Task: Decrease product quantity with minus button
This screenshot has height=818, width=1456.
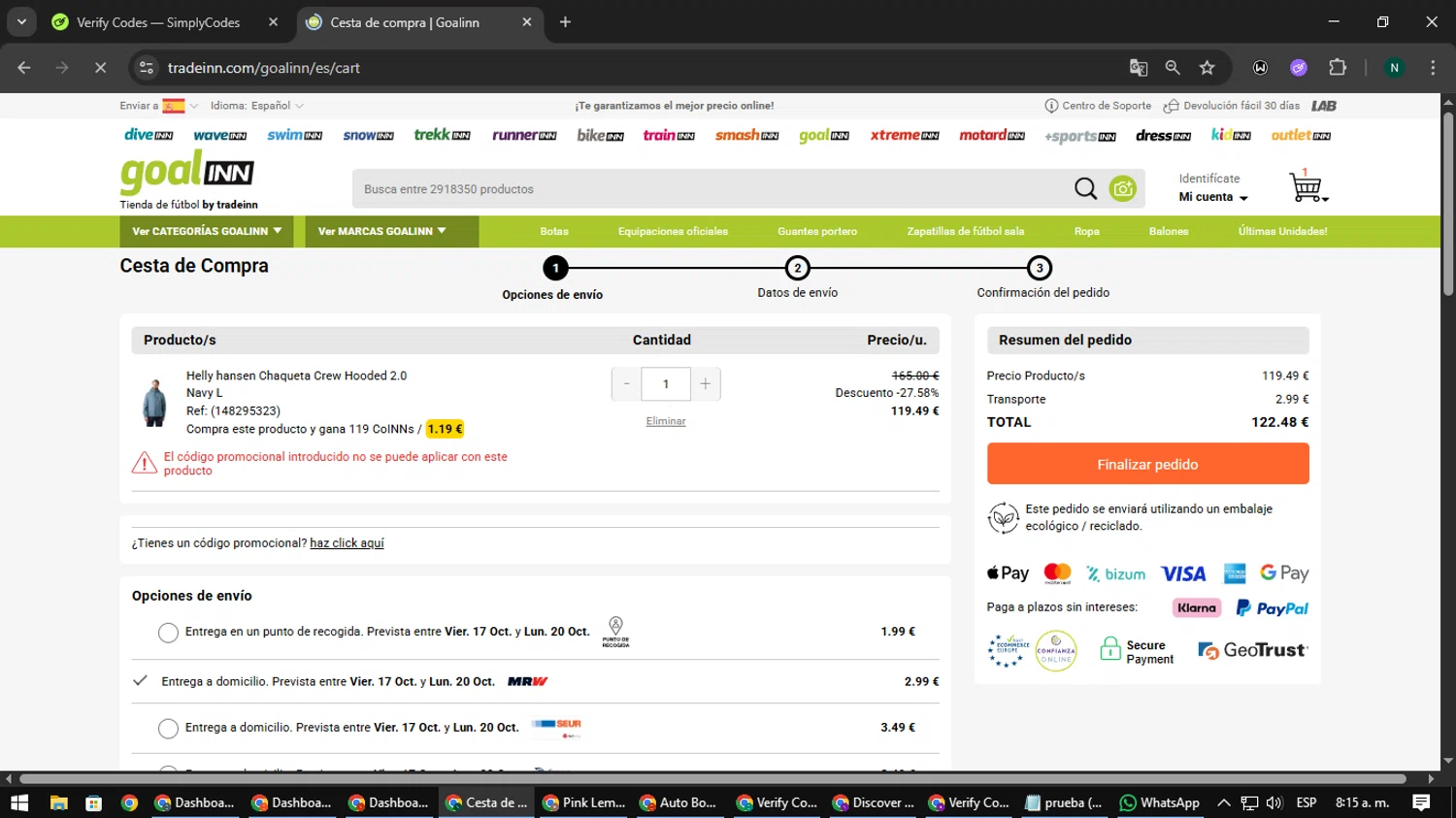Action: 626,384
